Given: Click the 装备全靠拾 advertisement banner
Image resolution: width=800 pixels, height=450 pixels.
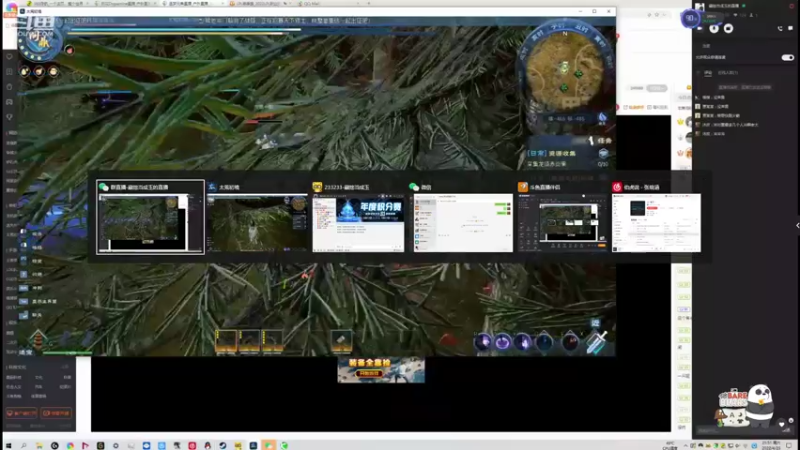Looking at the screenshot, I should [381, 369].
